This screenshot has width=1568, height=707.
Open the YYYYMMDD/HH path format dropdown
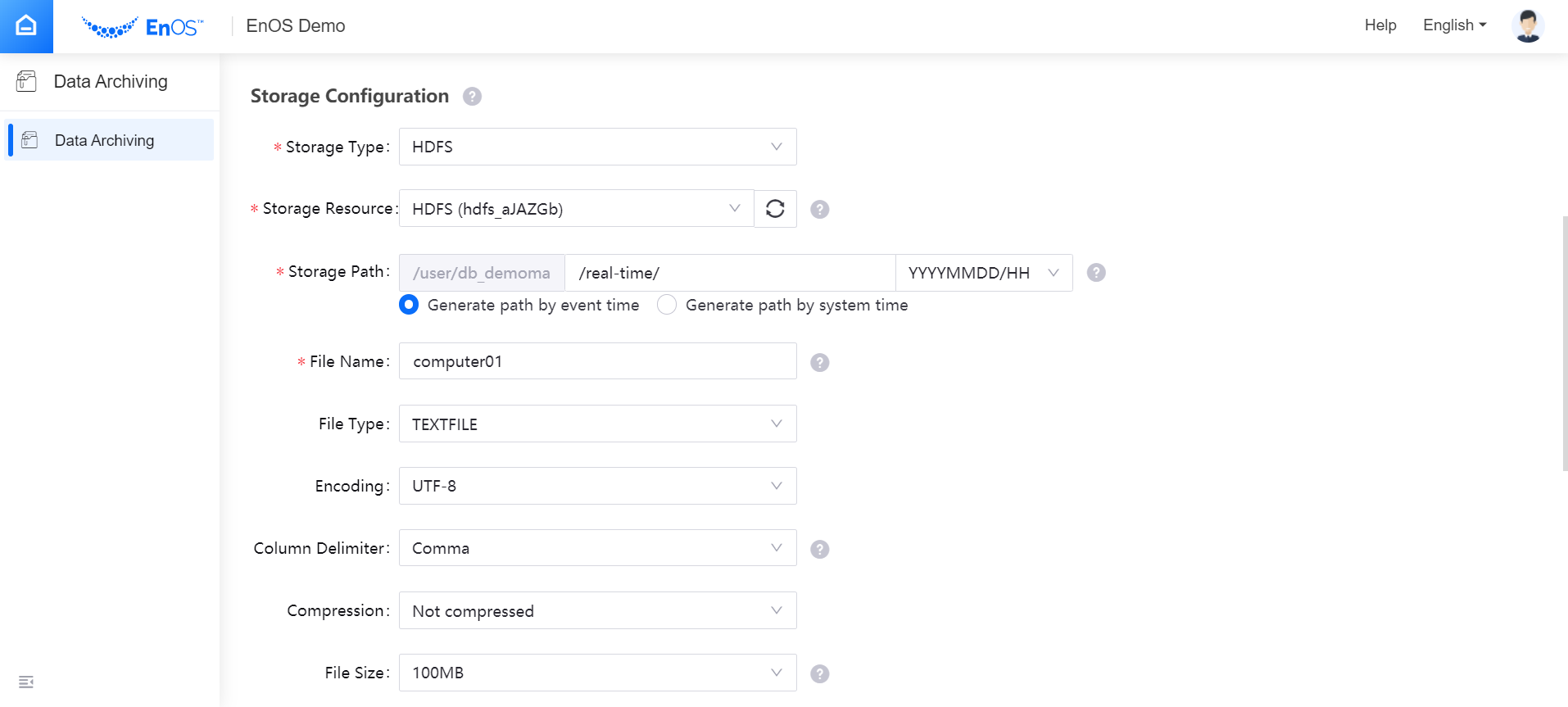pyautogui.click(x=984, y=273)
